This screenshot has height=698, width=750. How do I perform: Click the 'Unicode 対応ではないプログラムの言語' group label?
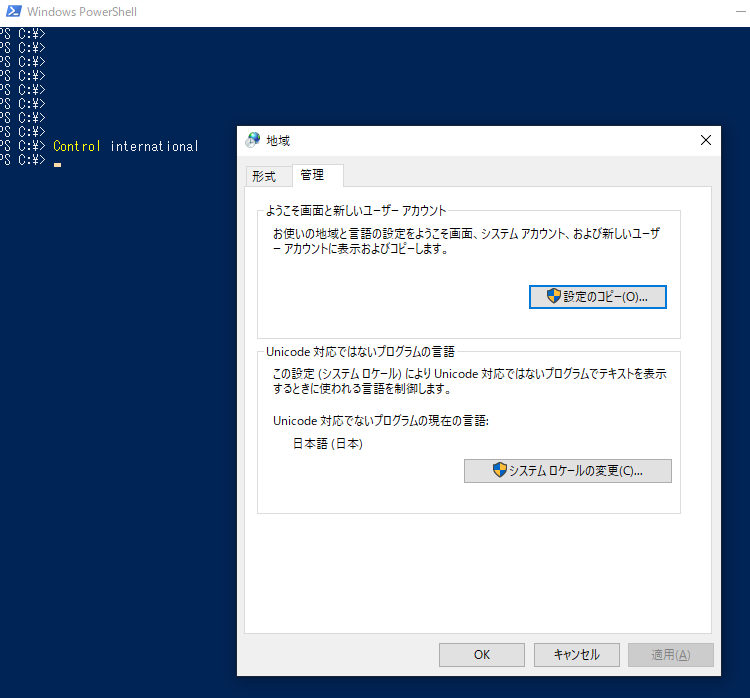pos(360,352)
